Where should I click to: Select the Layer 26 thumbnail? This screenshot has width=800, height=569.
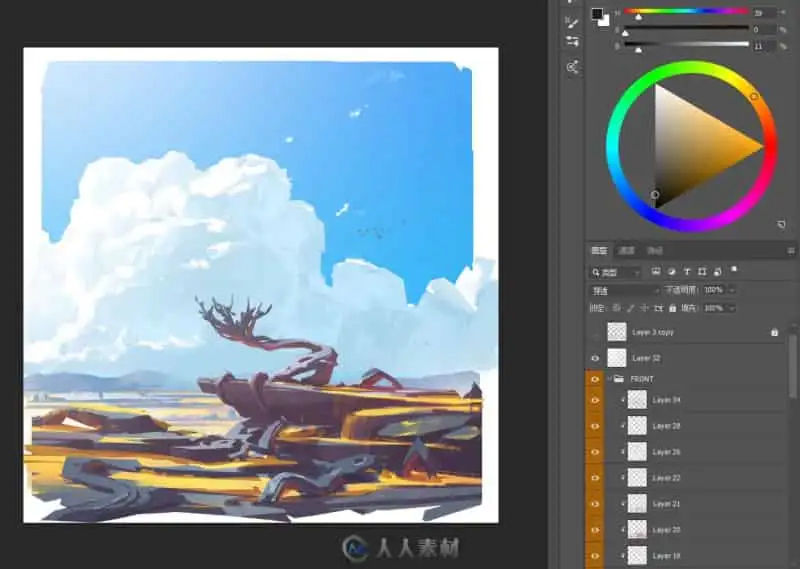coord(637,452)
